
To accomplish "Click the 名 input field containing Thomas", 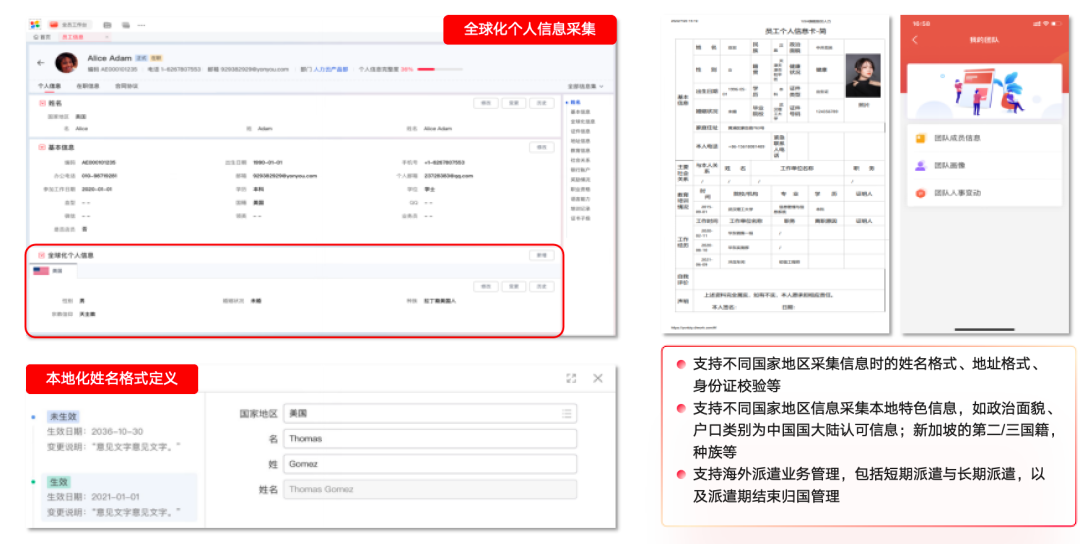I will click(429, 438).
